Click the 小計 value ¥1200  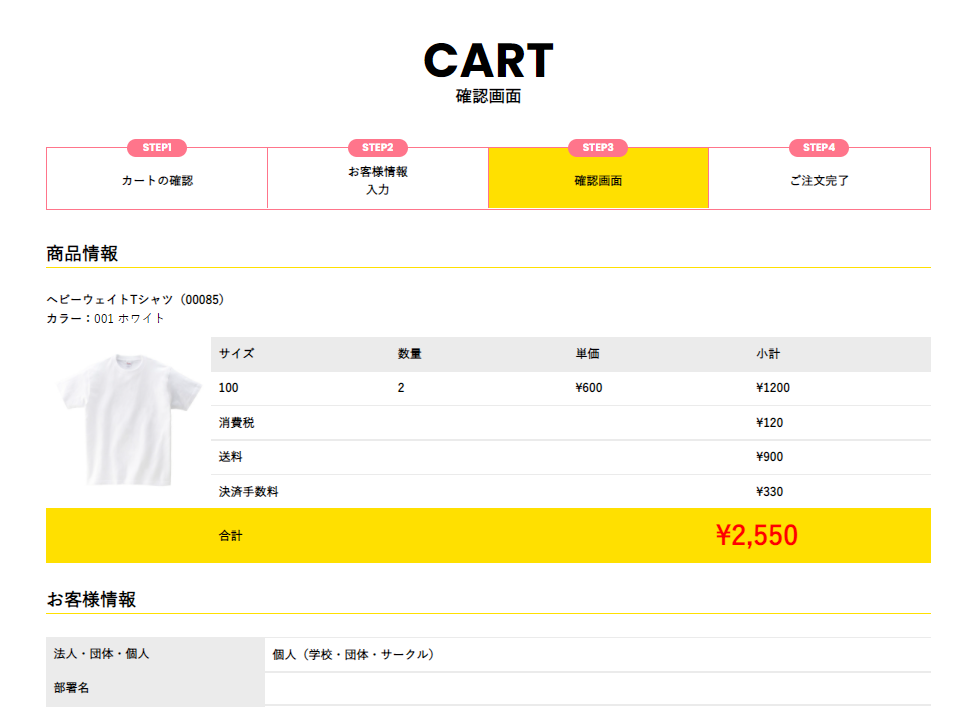click(x=773, y=388)
